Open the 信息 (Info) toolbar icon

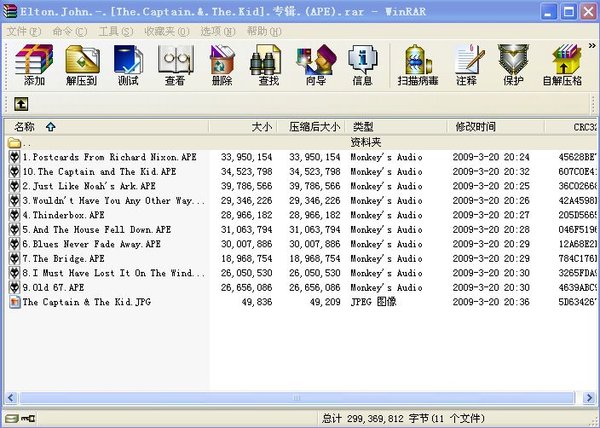click(x=362, y=65)
